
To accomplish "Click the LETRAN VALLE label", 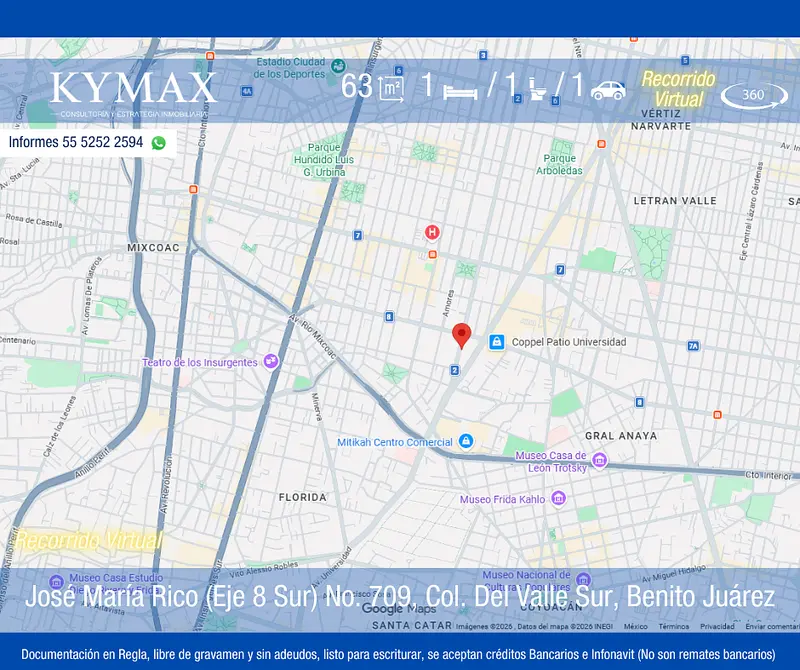I will [675, 201].
